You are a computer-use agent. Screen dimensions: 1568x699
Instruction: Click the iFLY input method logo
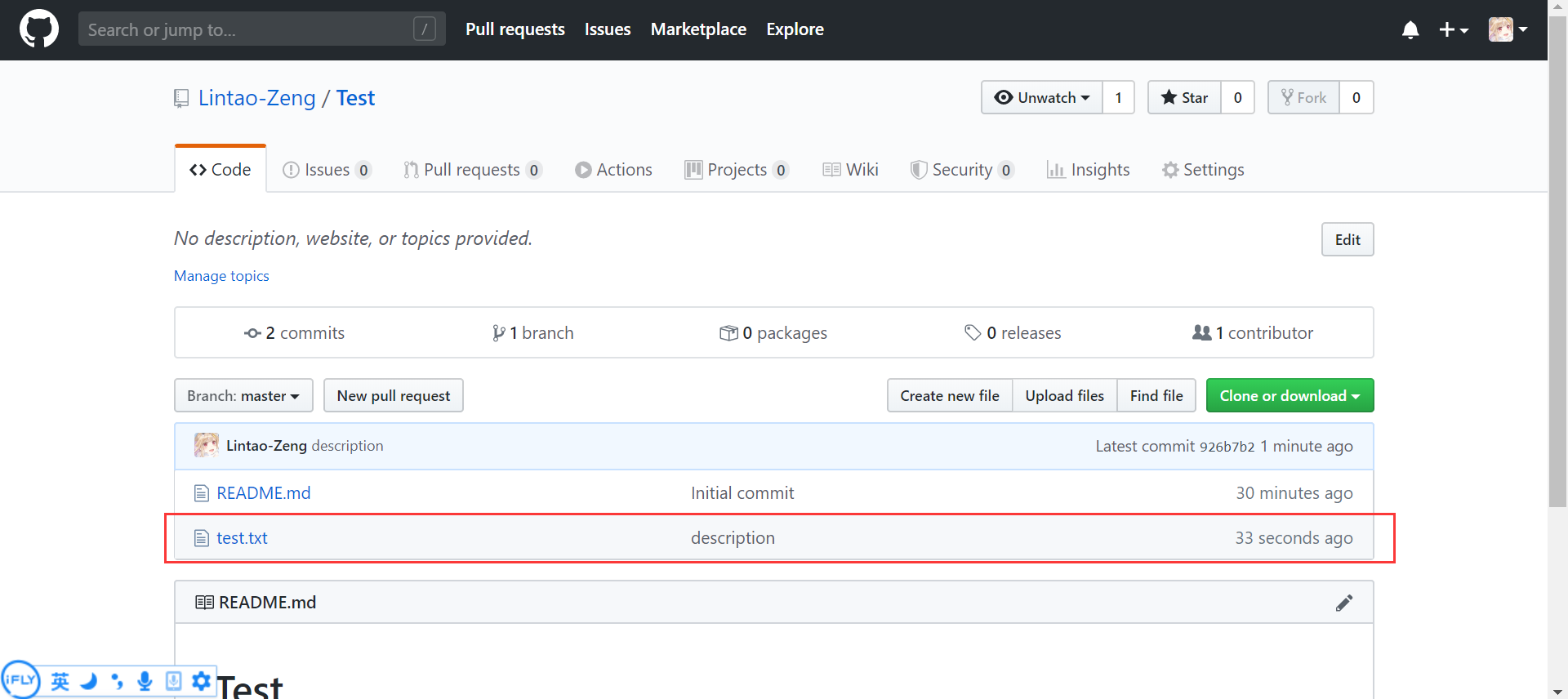pyautogui.click(x=20, y=679)
